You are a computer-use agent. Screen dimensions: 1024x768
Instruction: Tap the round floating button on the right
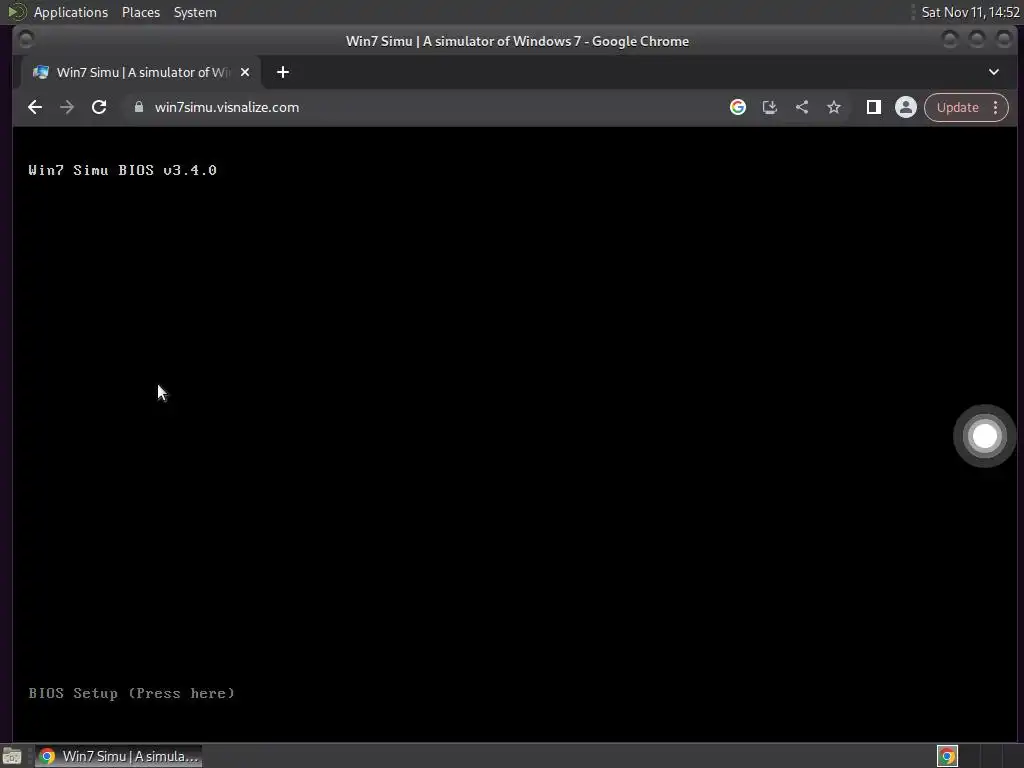point(984,436)
